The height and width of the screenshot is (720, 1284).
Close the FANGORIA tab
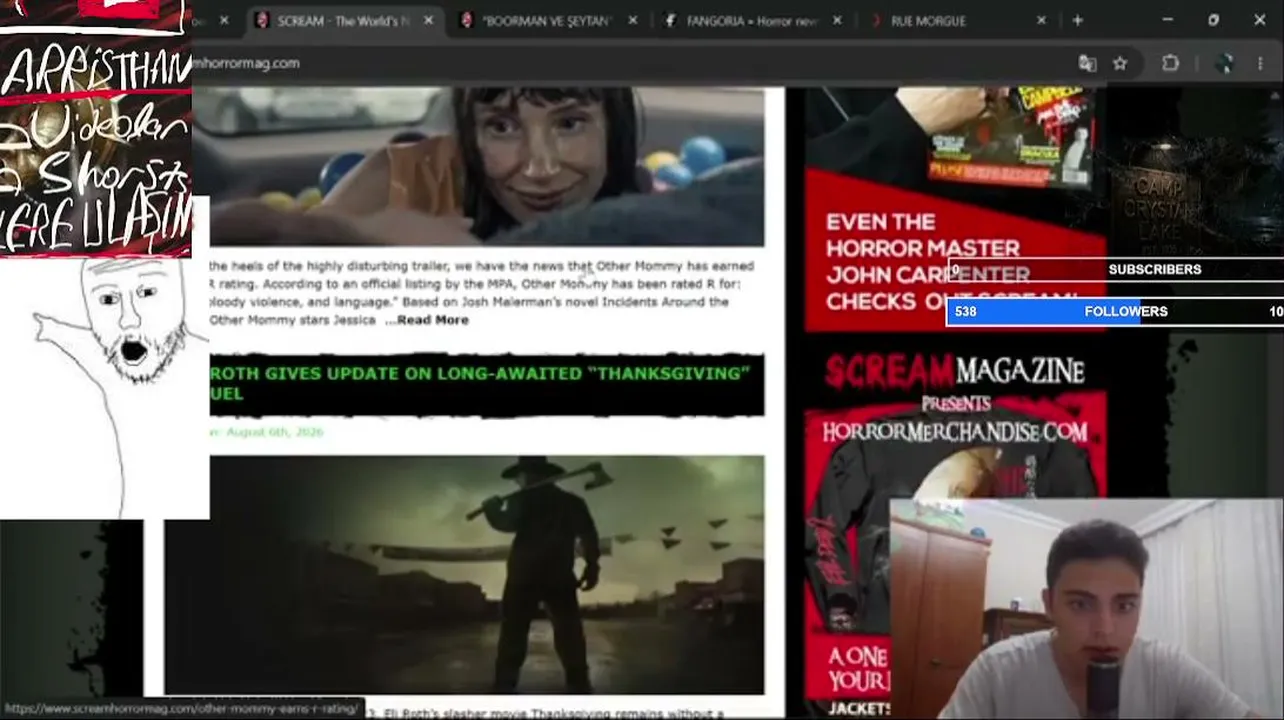tap(837, 20)
